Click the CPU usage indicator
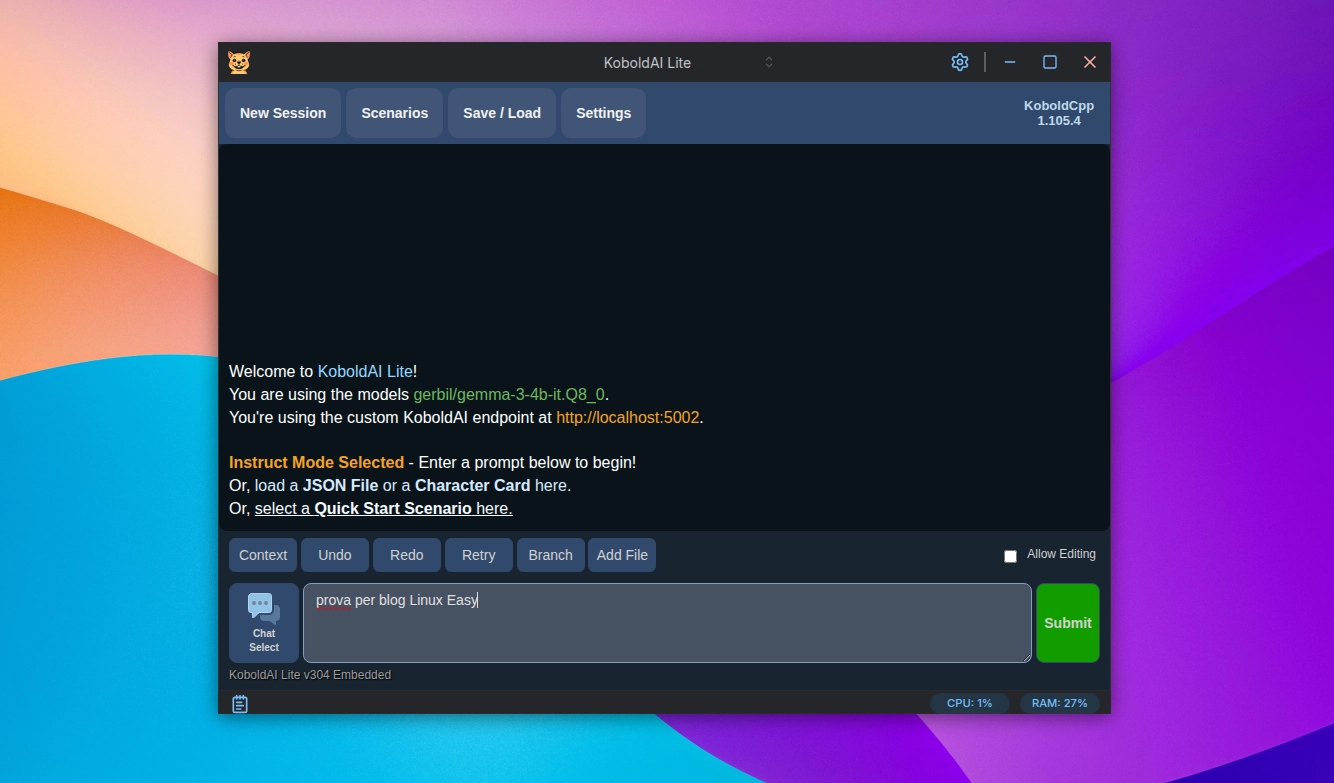The width and height of the screenshot is (1334, 783). click(969, 703)
